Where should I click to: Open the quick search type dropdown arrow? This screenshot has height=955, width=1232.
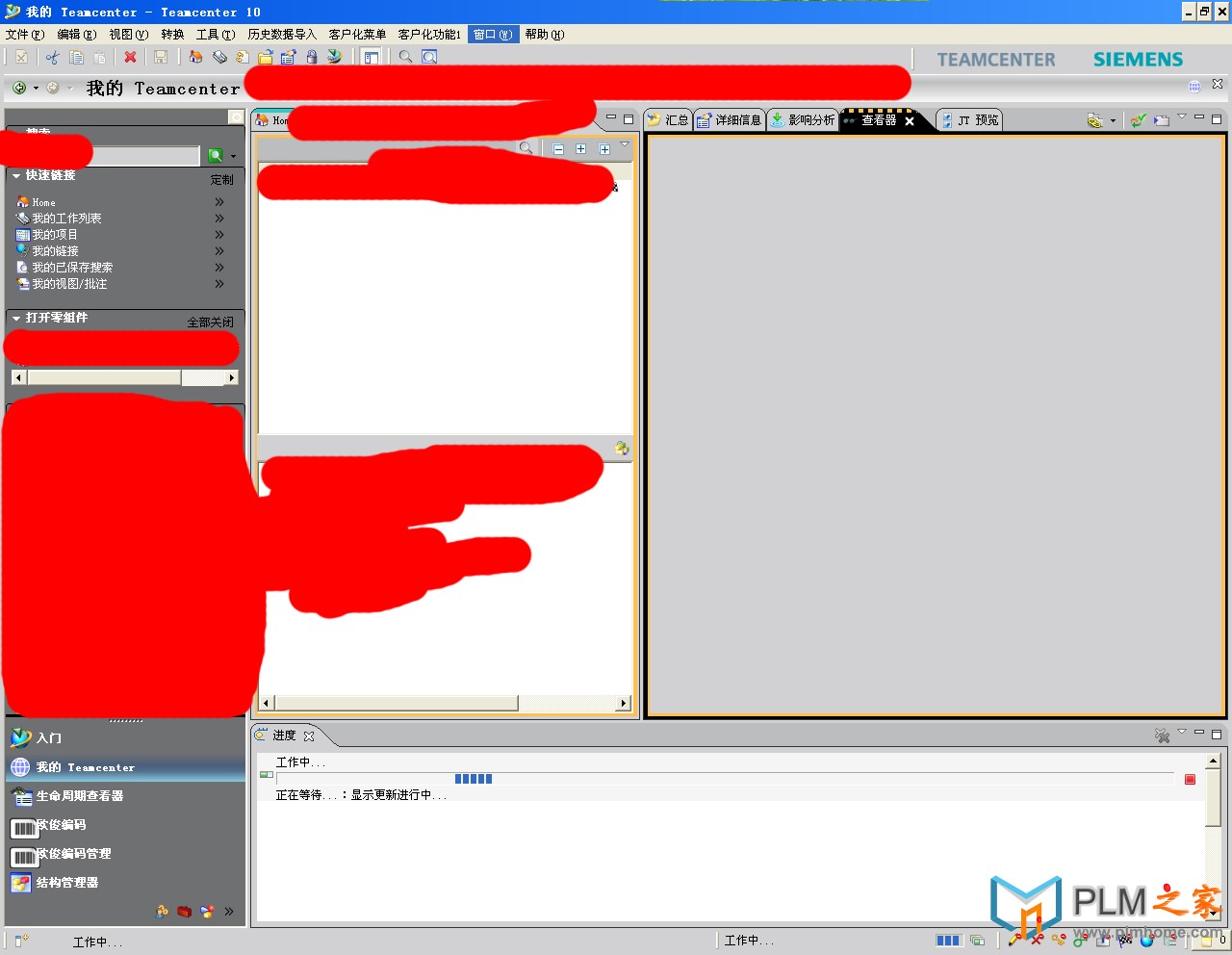(233, 156)
